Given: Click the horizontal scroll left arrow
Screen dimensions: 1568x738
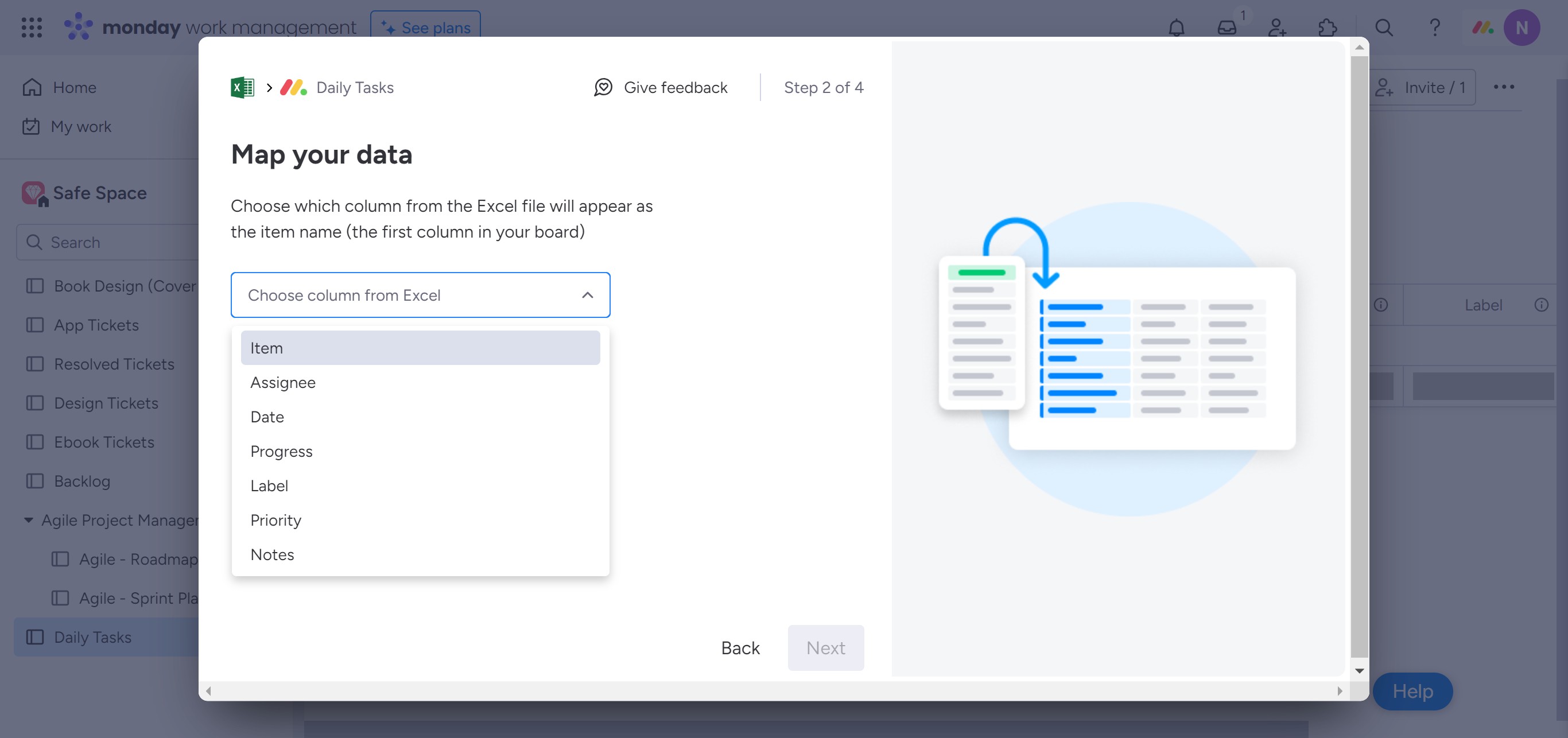Looking at the screenshot, I should (209, 691).
